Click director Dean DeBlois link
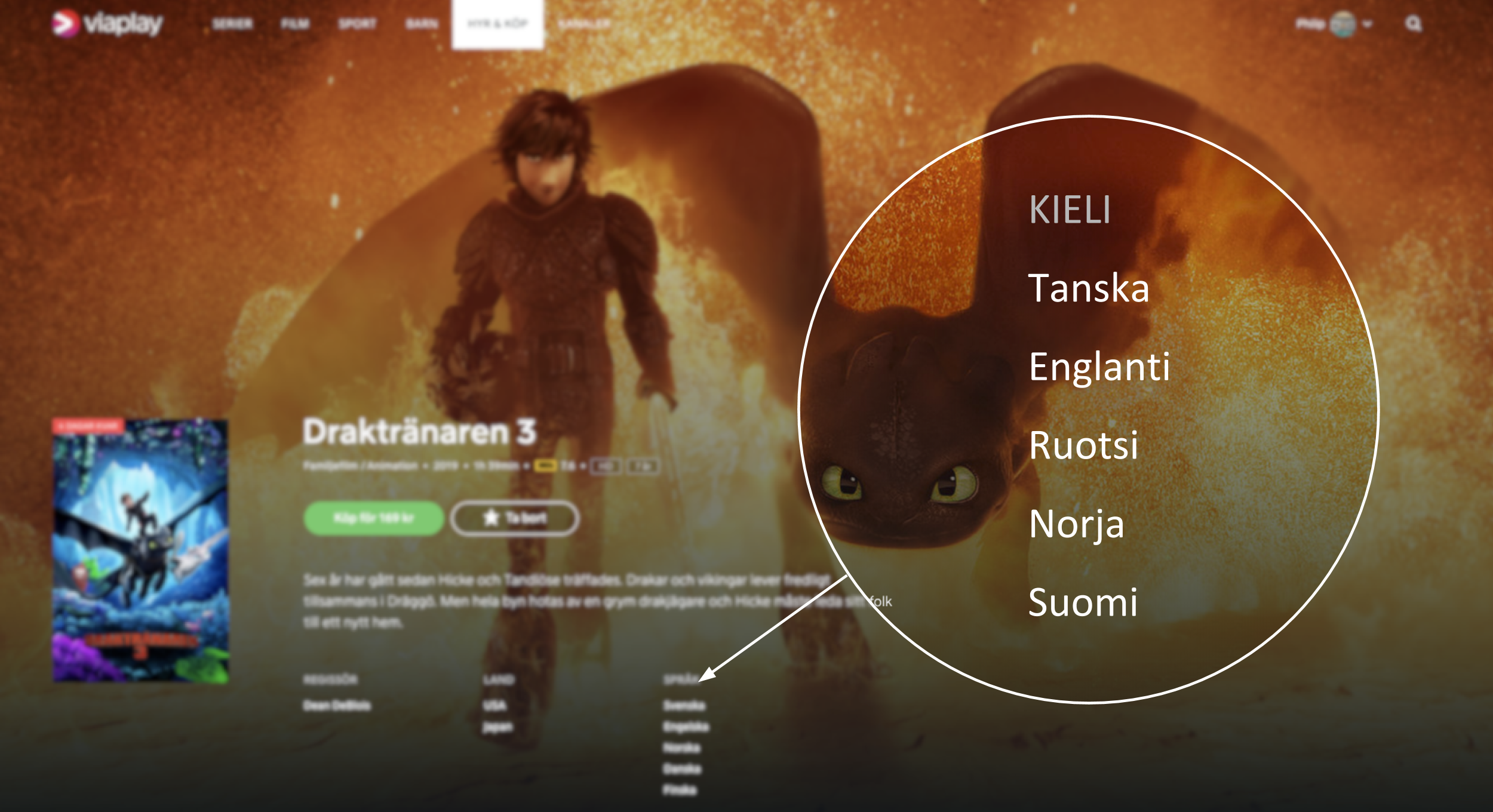Screen dimensions: 1493x812 tap(337, 706)
